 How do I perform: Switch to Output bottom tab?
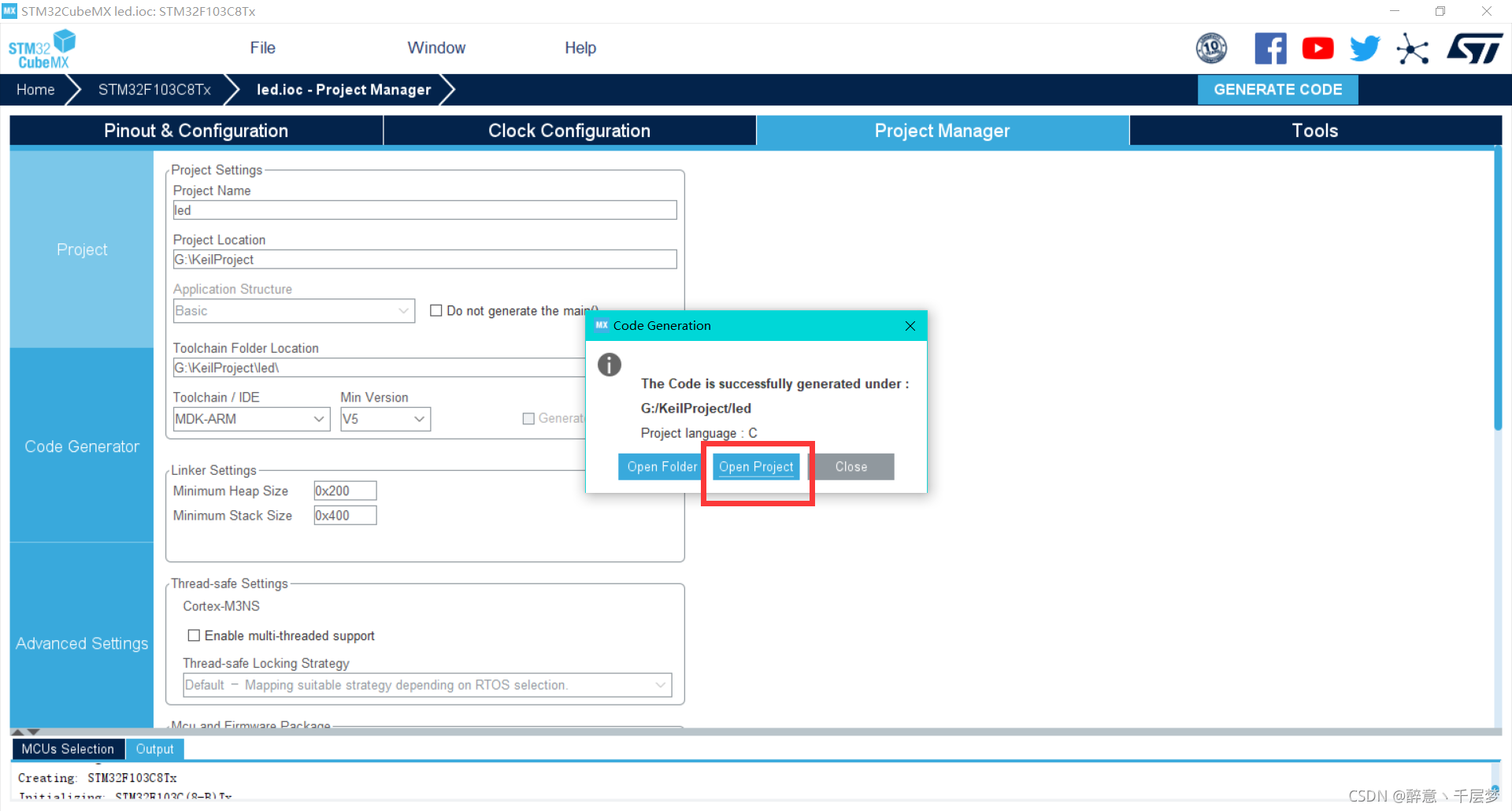(x=154, y=750)
